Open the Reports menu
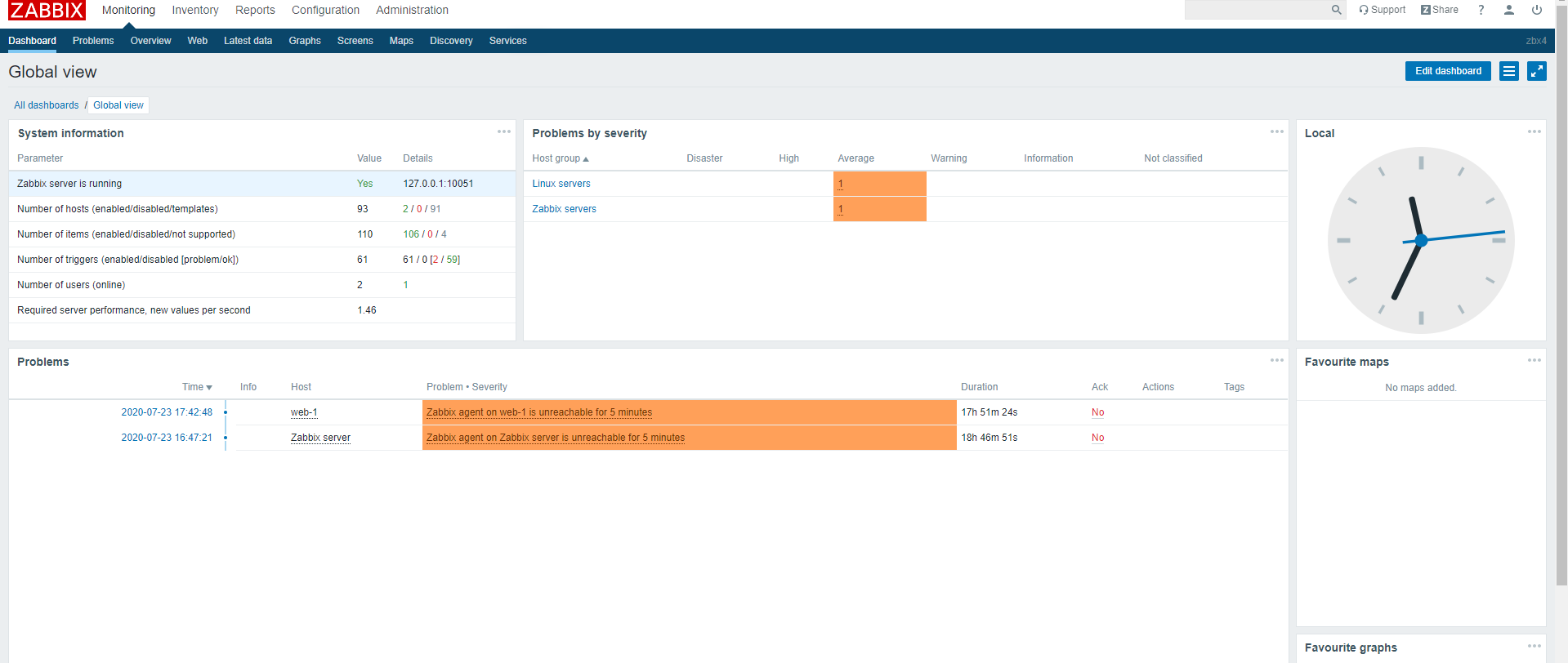 click(x=255, y=10)
